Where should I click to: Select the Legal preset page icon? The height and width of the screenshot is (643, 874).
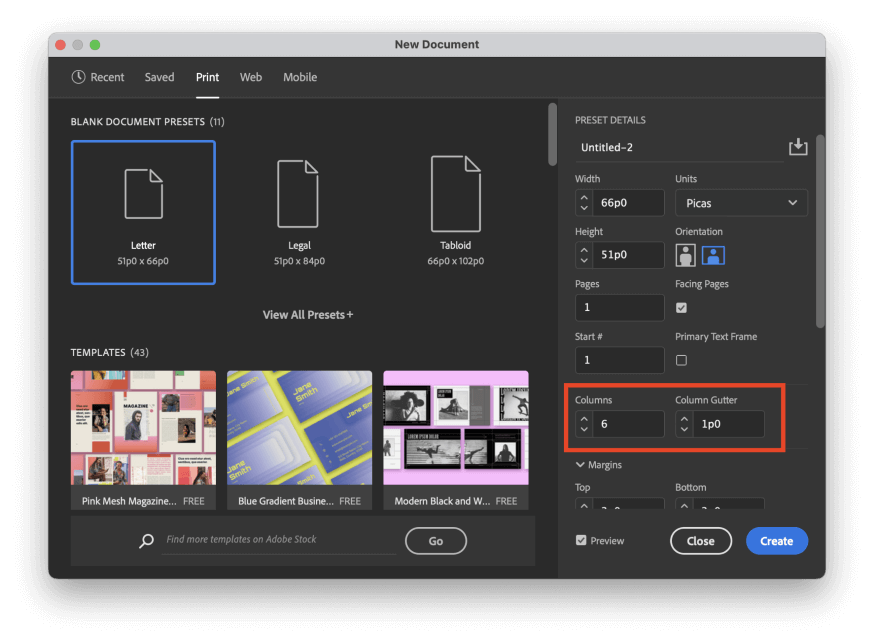(x=298, y=193)
